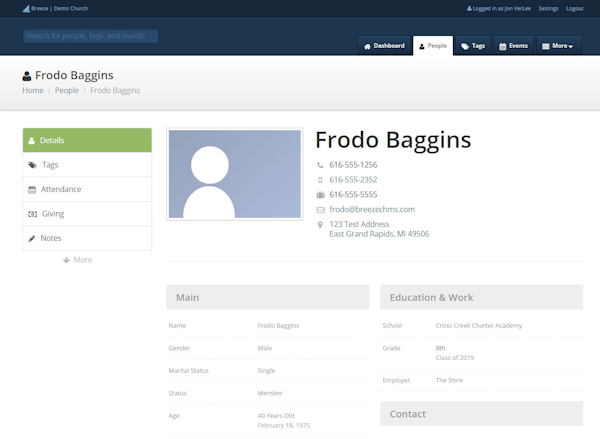Image resolution: width=600 pixels, height=439 pixels.
Task: Select Details in the sidebar
Action: [x=87, y=140]
